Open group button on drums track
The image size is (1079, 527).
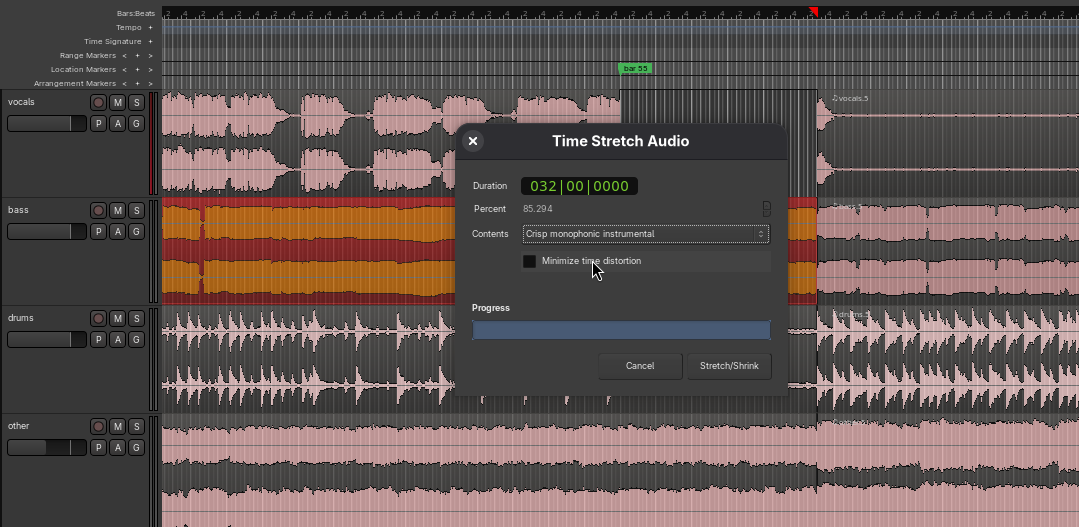click(136, 340)
